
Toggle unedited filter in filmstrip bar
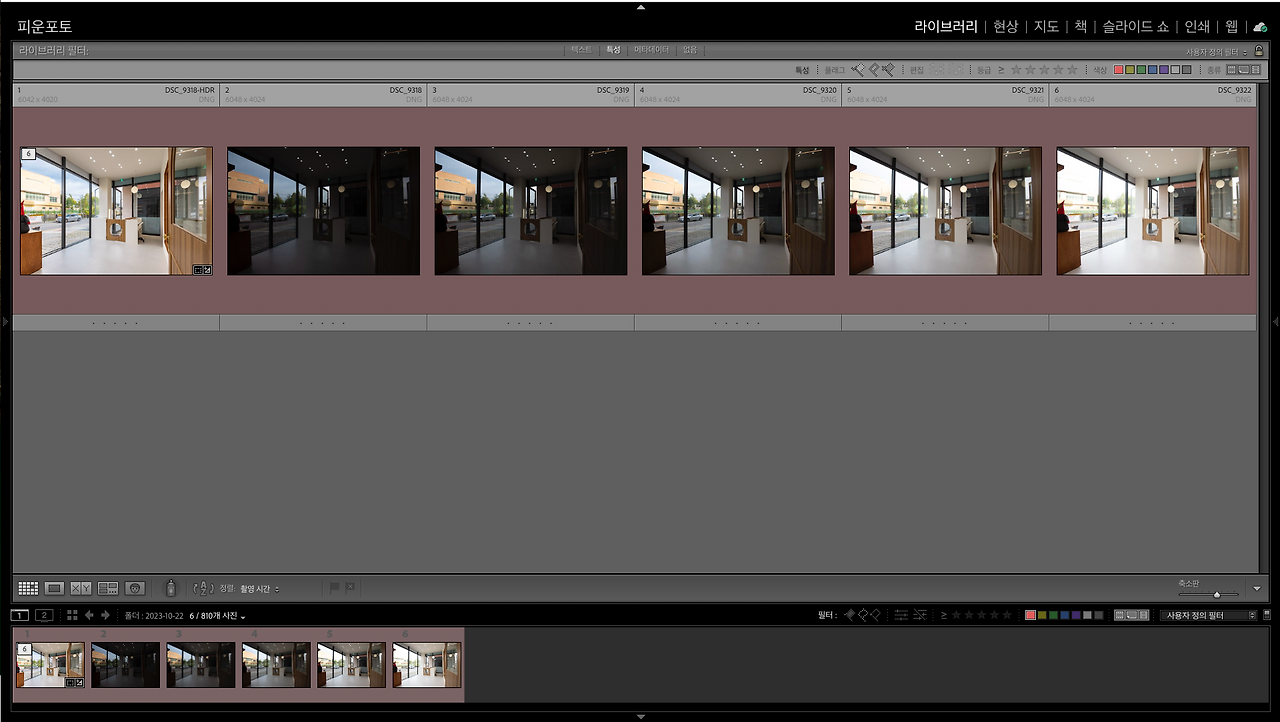920,615
